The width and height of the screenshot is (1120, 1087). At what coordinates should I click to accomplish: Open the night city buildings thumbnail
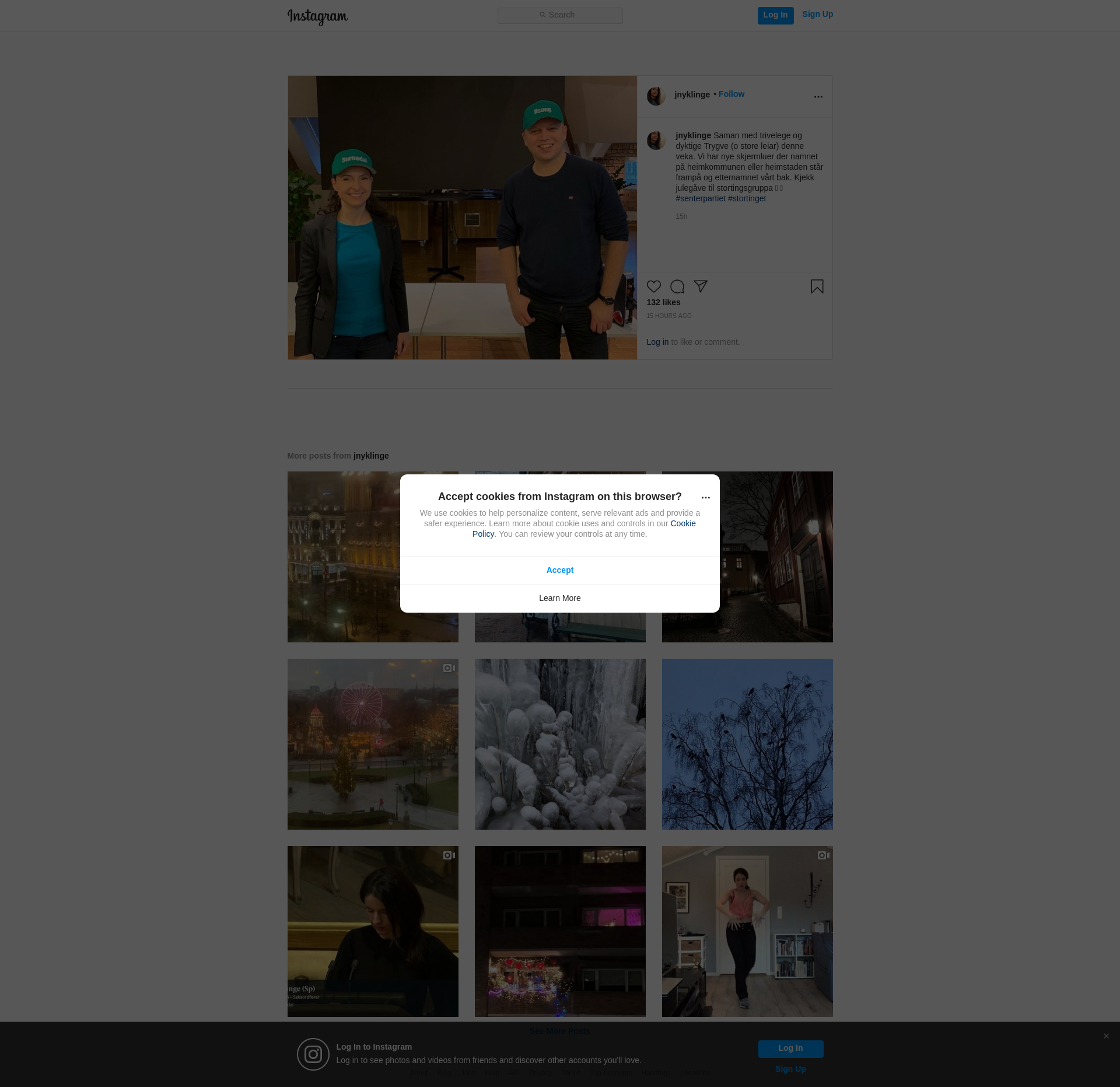[344, 557]
